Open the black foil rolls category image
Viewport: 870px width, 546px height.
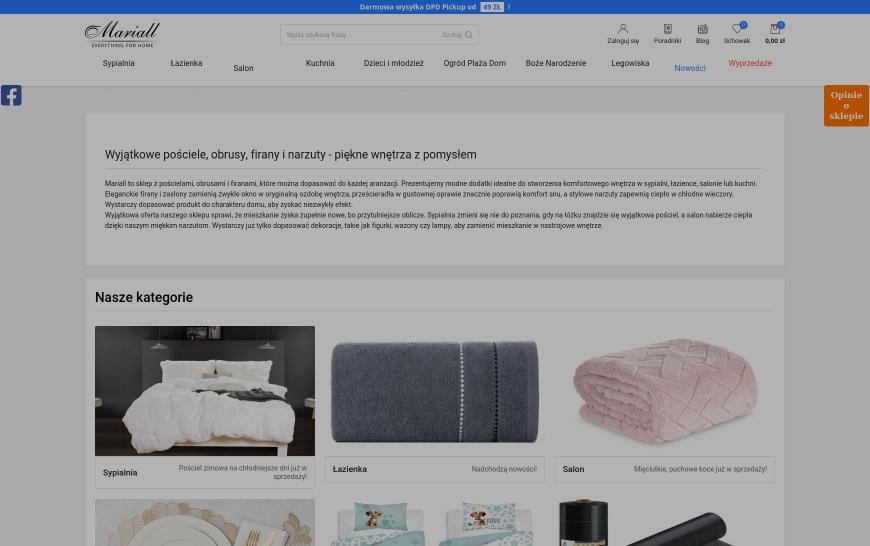(665, 522)
